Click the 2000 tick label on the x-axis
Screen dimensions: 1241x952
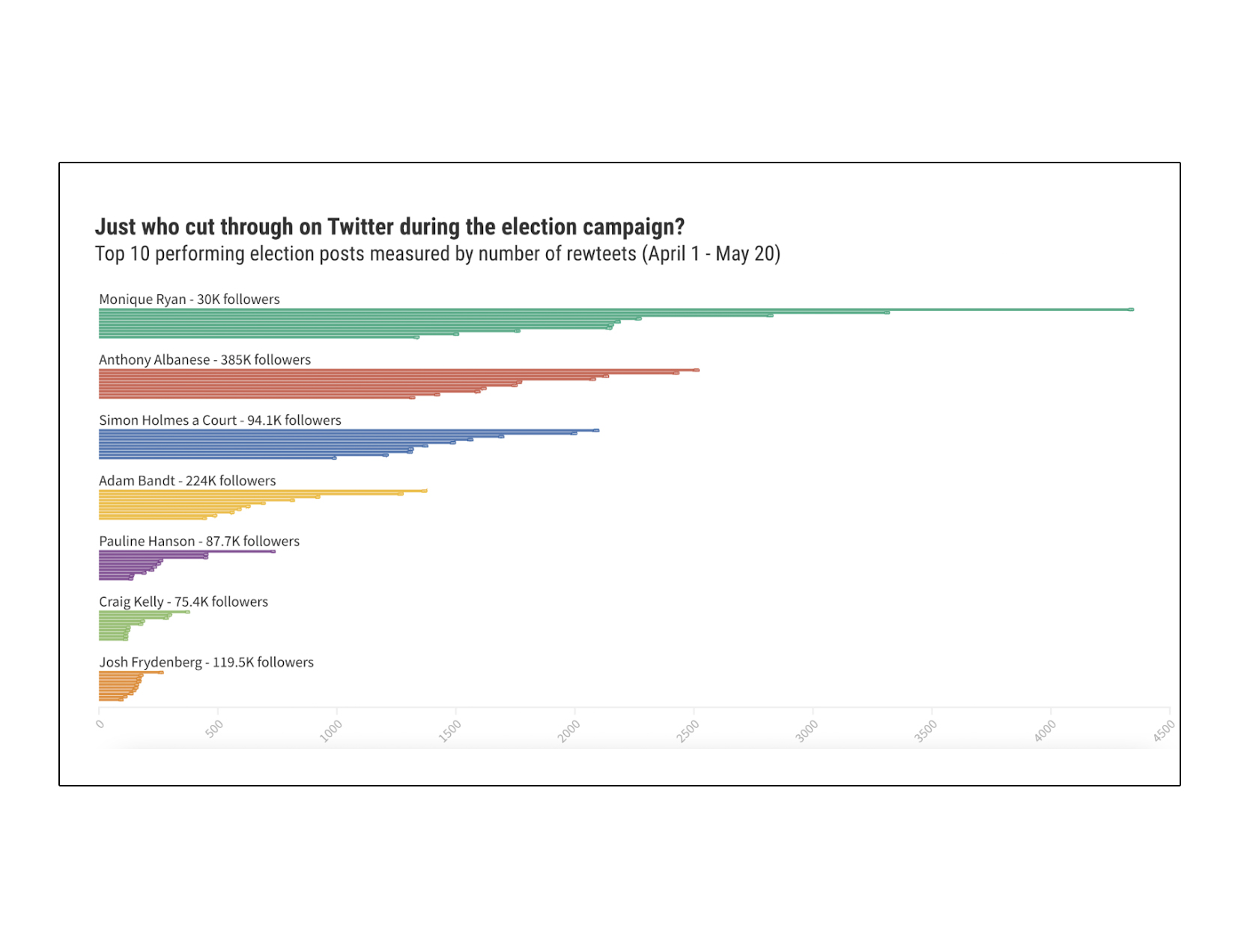(x=569, y=730)
